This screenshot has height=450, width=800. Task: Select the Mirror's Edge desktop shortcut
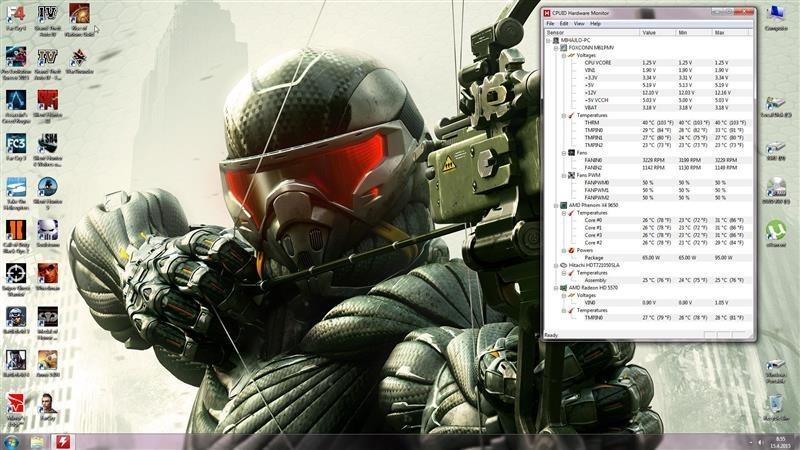[x=16, y=404]
